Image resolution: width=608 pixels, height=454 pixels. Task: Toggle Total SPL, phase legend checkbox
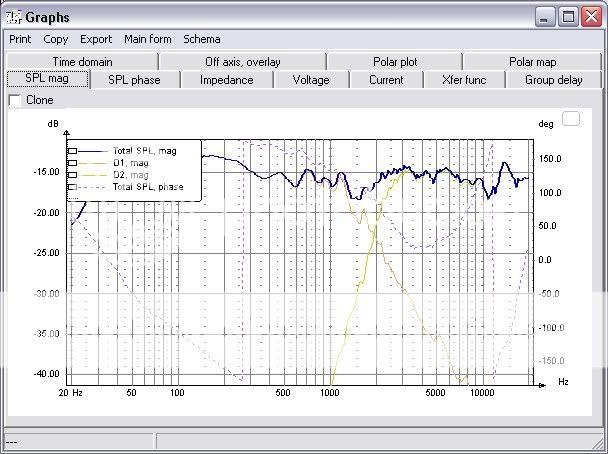(x=73, y=187)
